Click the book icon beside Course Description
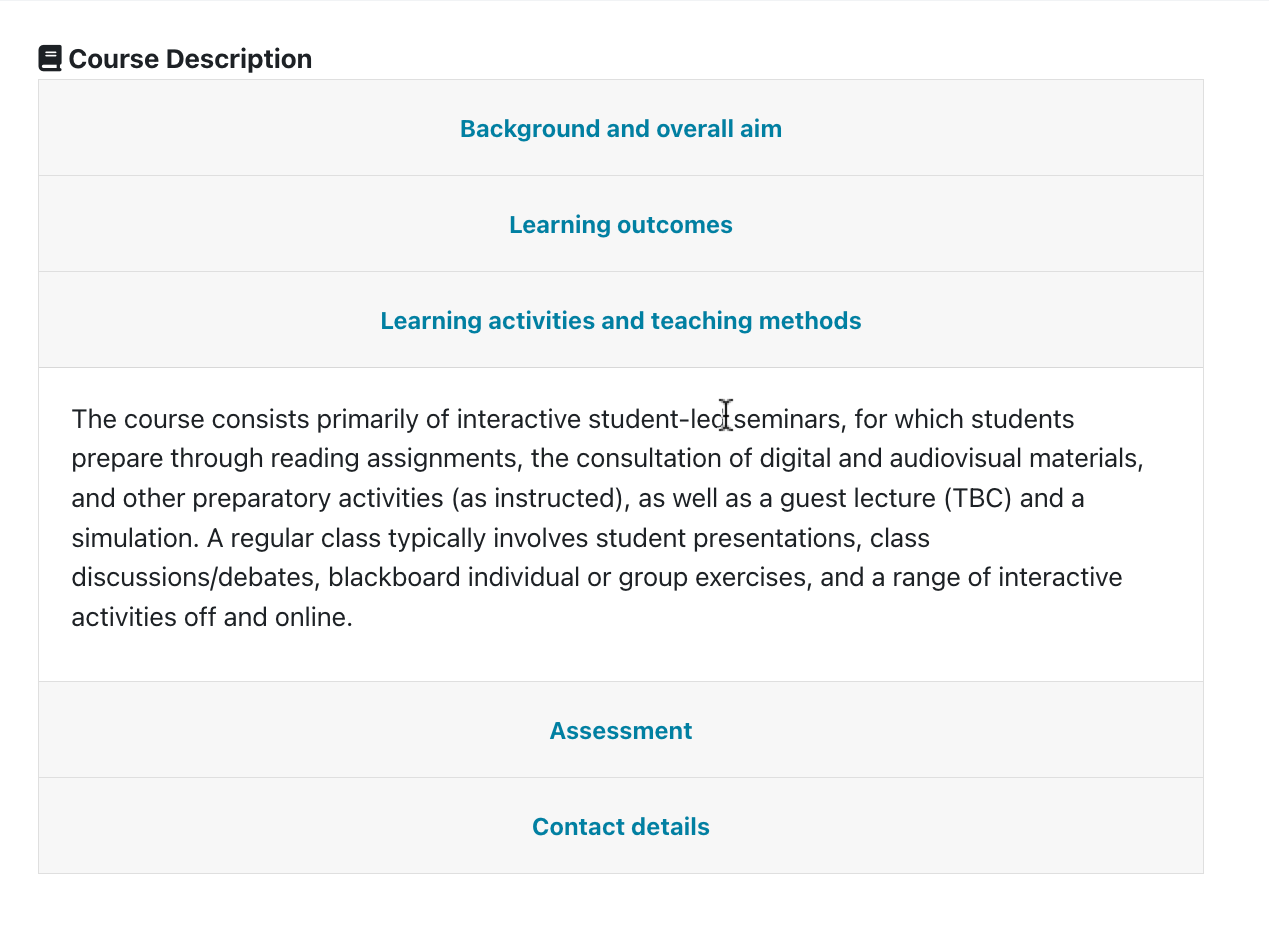This screenshot has height=940, width=1269. (x=50, y=59)
